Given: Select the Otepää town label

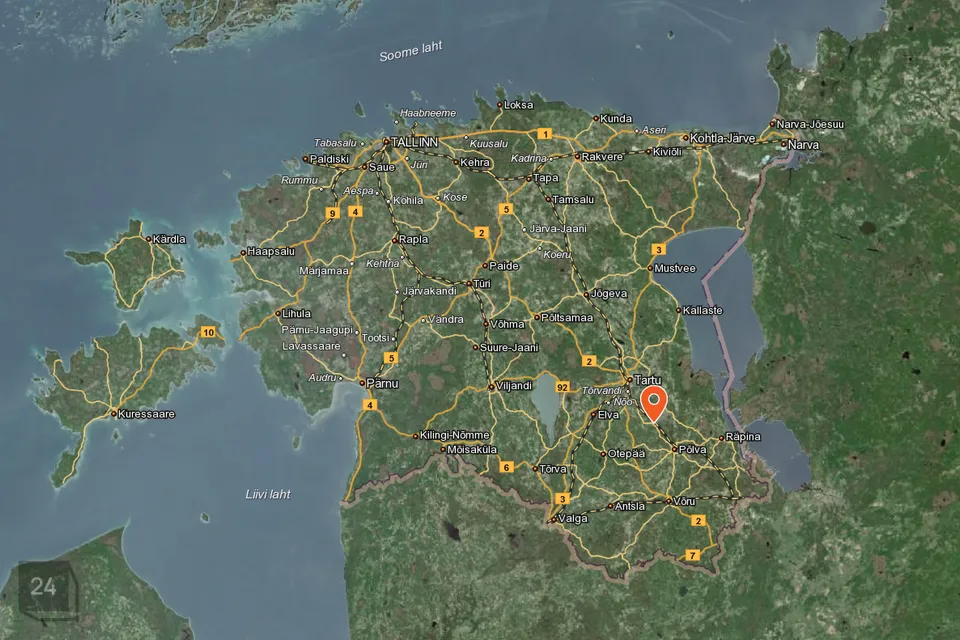Looking at the screenshot, I should (626, 454).
